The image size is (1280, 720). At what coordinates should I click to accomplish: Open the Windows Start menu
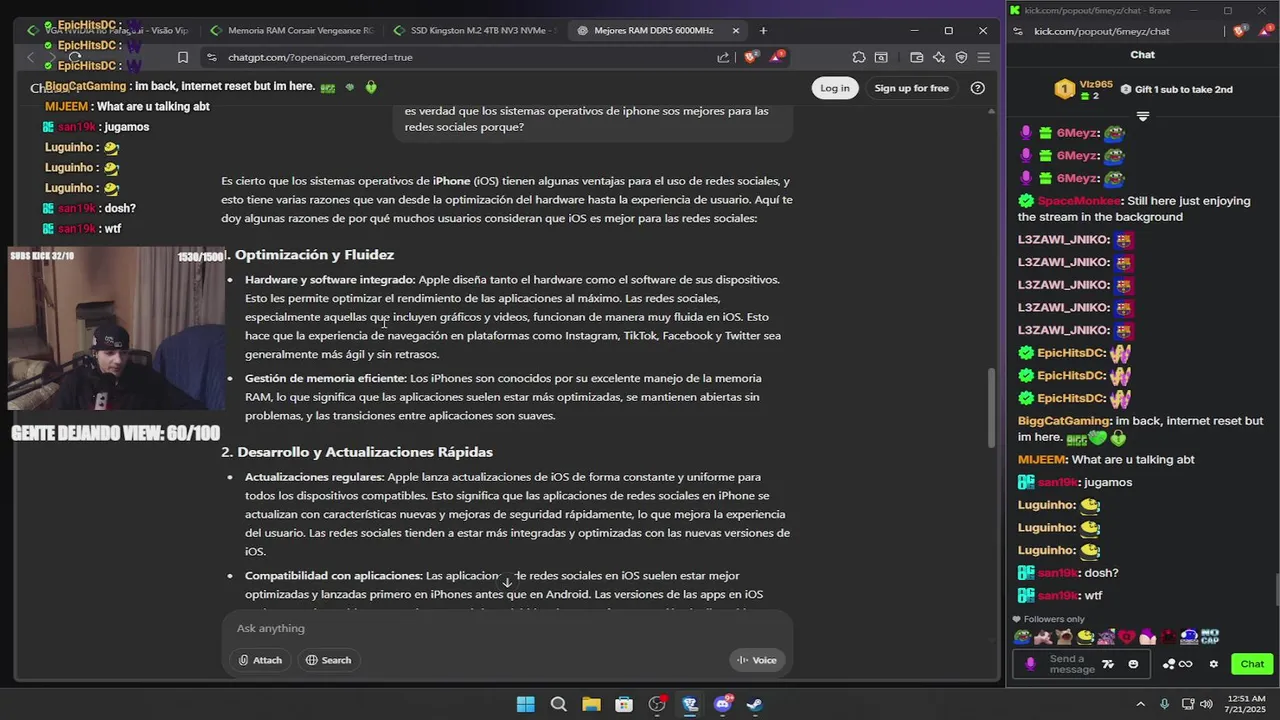point(525,704)
